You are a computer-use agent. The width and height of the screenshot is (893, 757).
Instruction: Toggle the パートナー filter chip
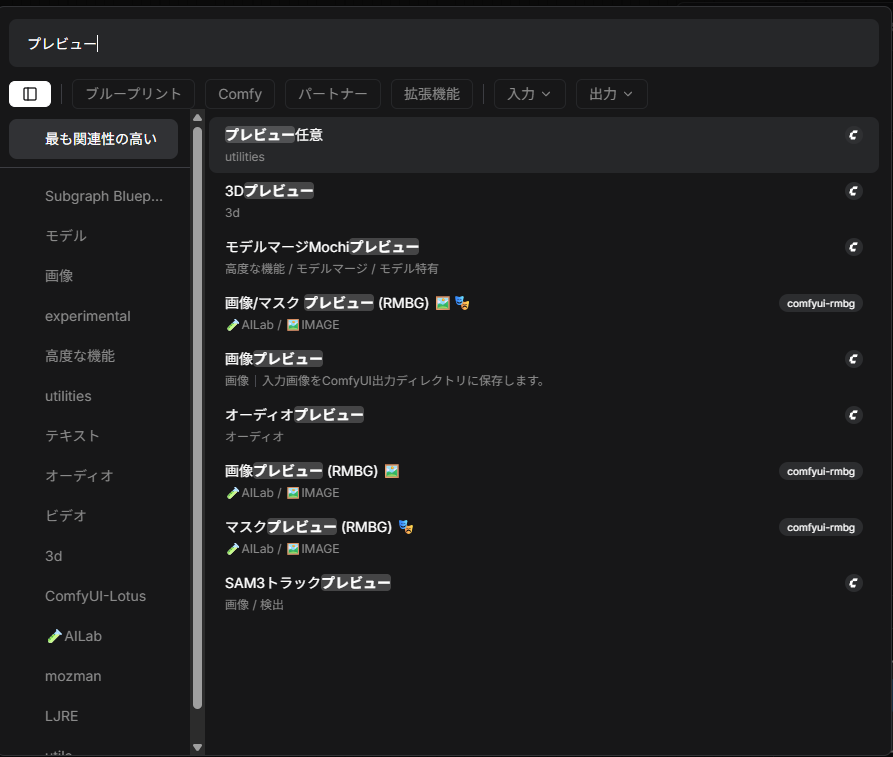(x=333, y=94)
